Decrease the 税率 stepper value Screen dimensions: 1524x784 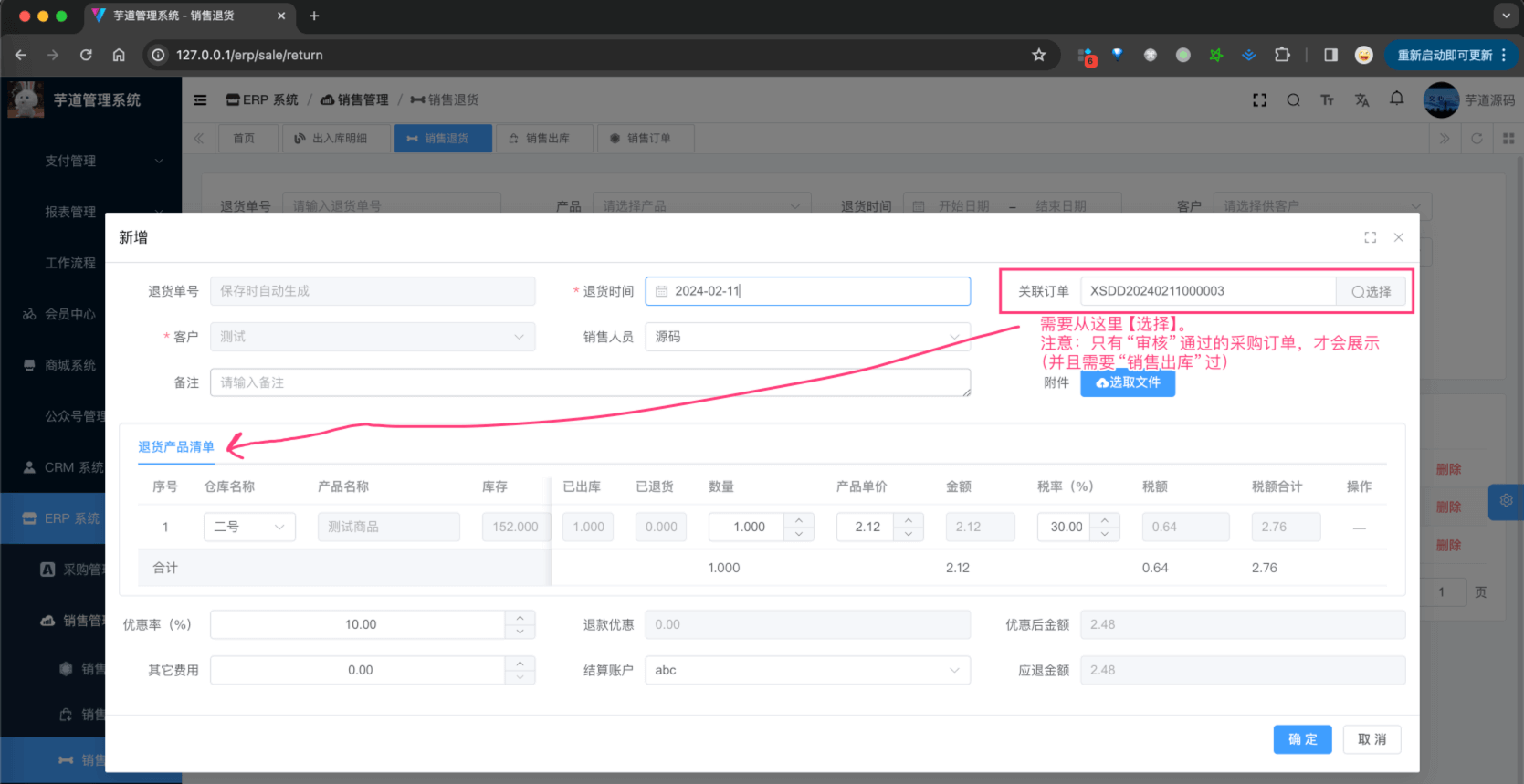(x=1105, y=534)
